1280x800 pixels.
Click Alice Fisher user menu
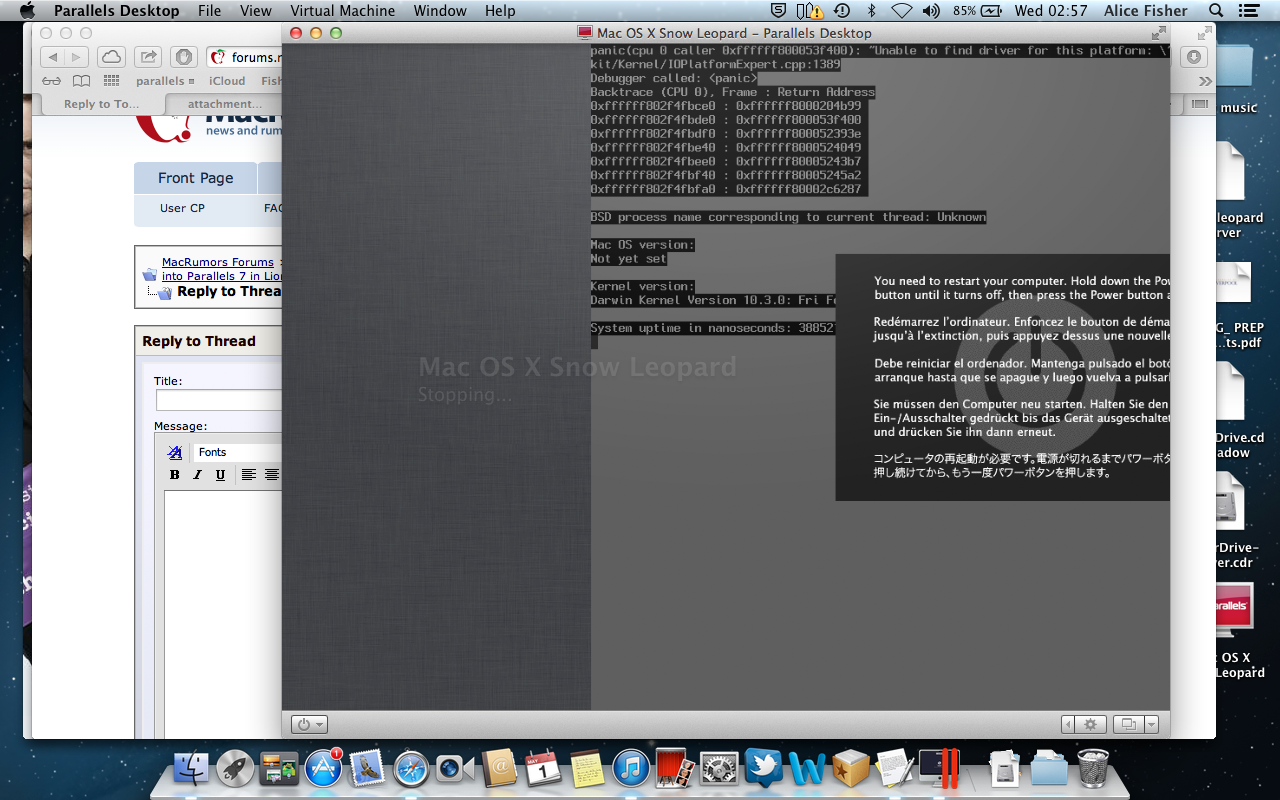(x=1146, y=11)
